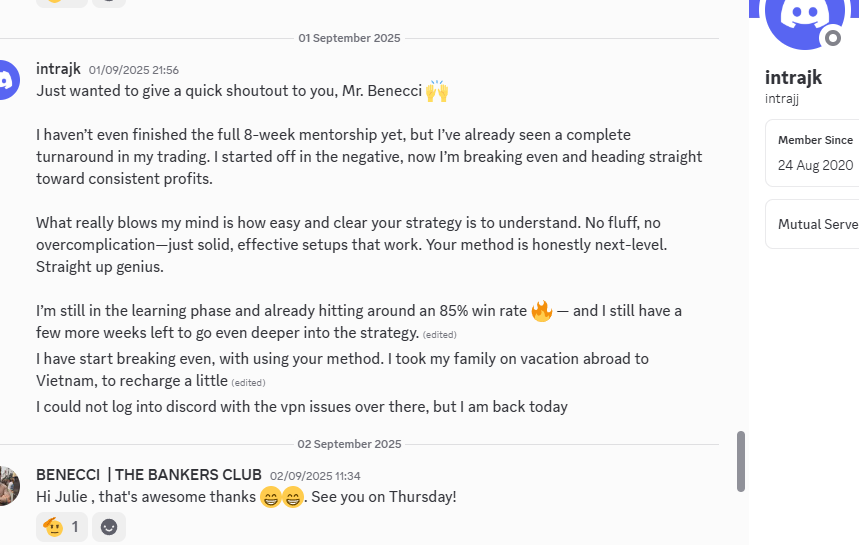
Task: Open the add reaction smiley button
Action: point(109,526)
